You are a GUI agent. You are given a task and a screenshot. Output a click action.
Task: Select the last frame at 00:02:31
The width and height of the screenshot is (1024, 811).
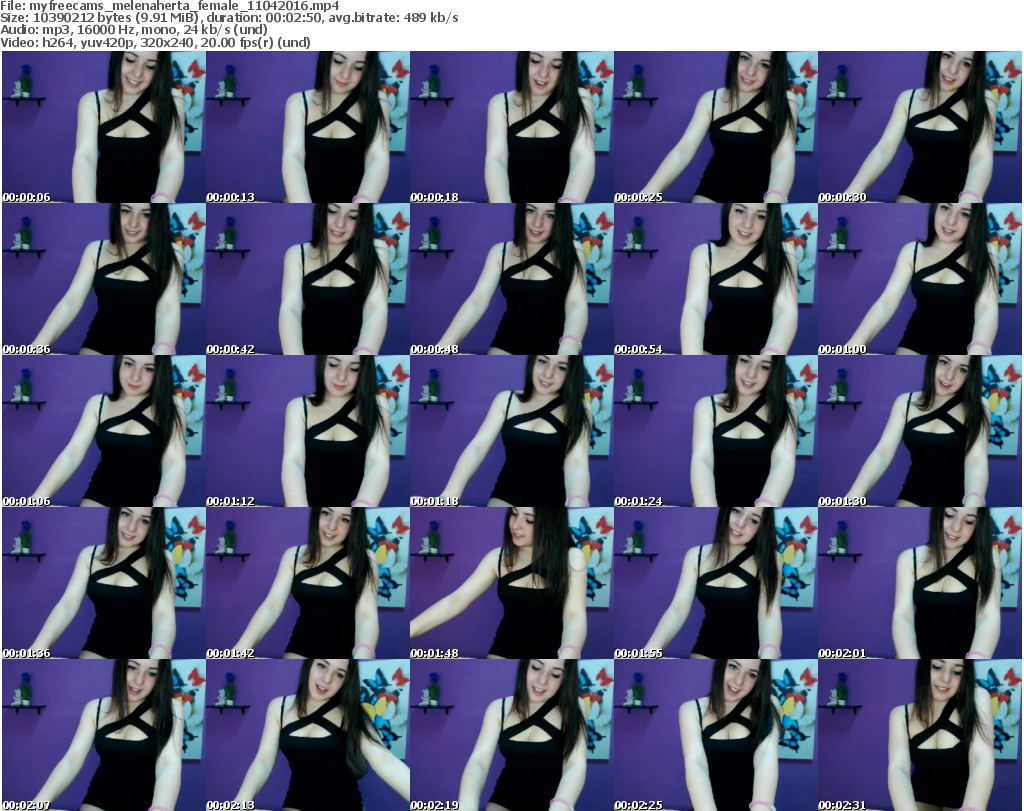click(x=920, y=735)
